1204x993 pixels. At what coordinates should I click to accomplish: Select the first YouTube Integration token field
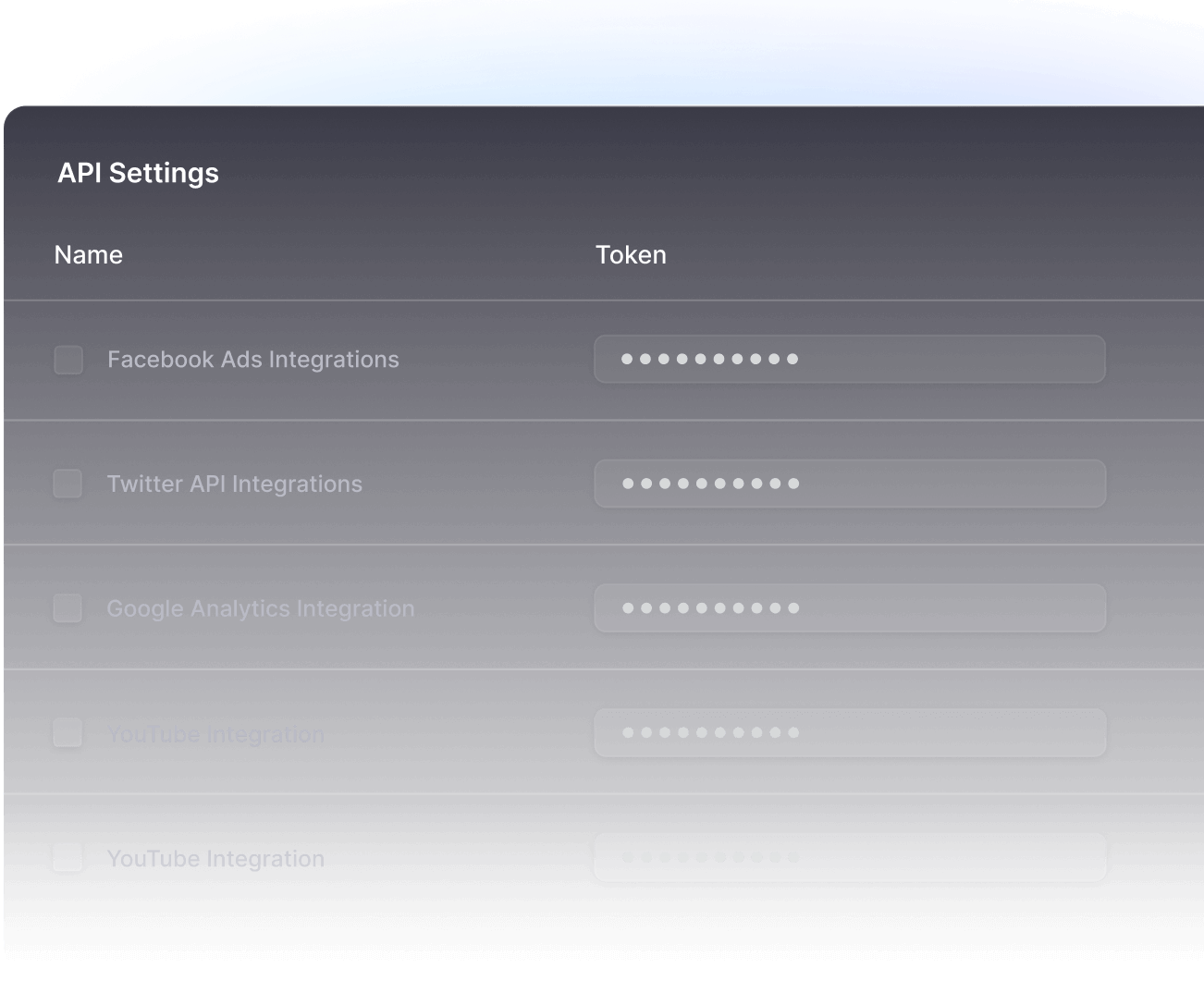click(850, 732)
